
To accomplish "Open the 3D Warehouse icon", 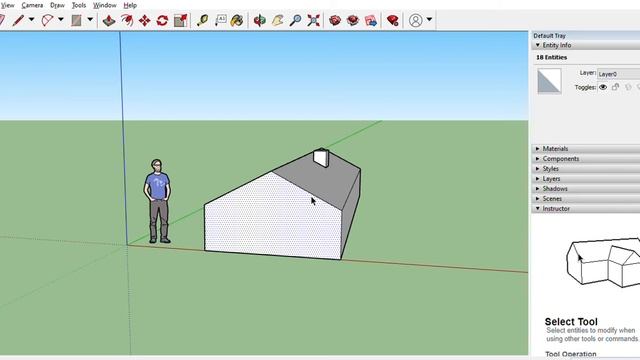I will (x=335, y=20).
